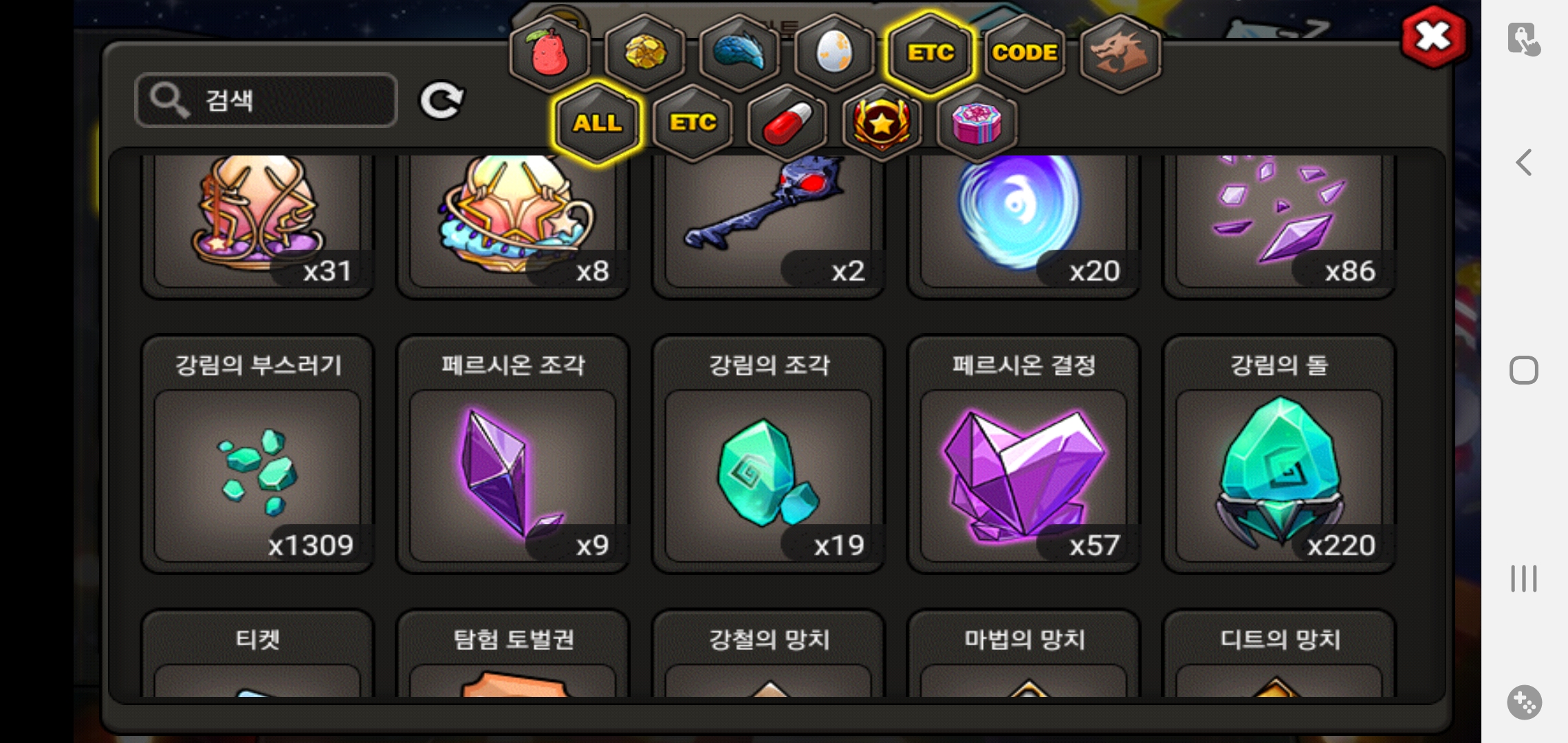Screen dimensions: 1568x743
Task: Select the highlighted top ETC category
Action: point(930,52)
